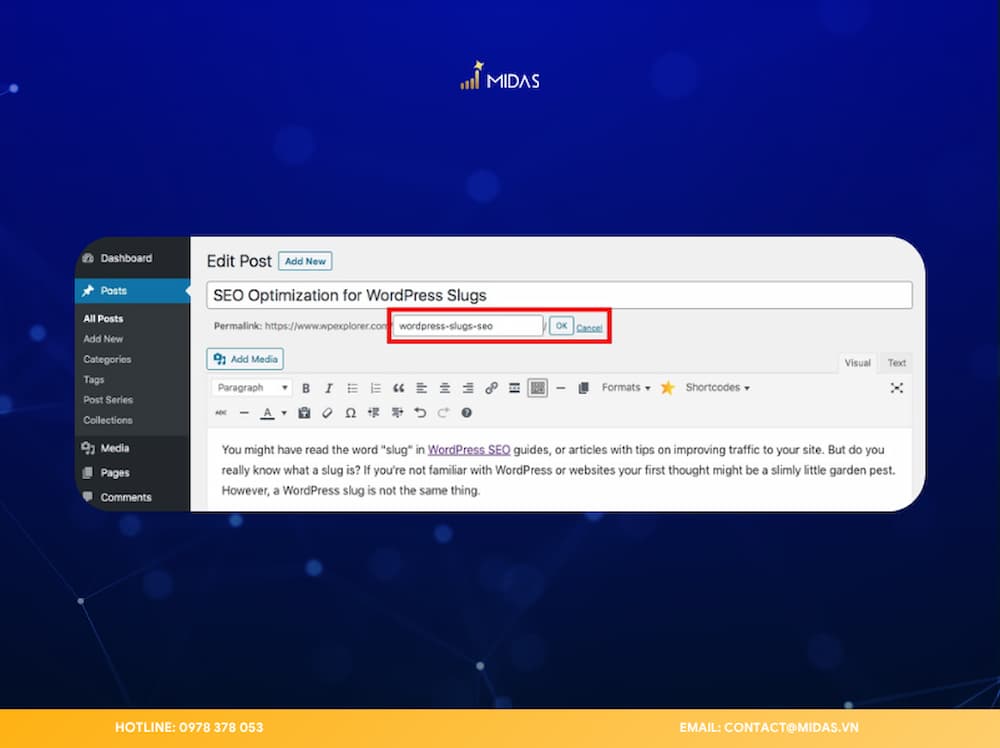The height and width of the screenshot is (748, 1000).
Task: Open the Formats dropdown
Action: coord(626,388)
